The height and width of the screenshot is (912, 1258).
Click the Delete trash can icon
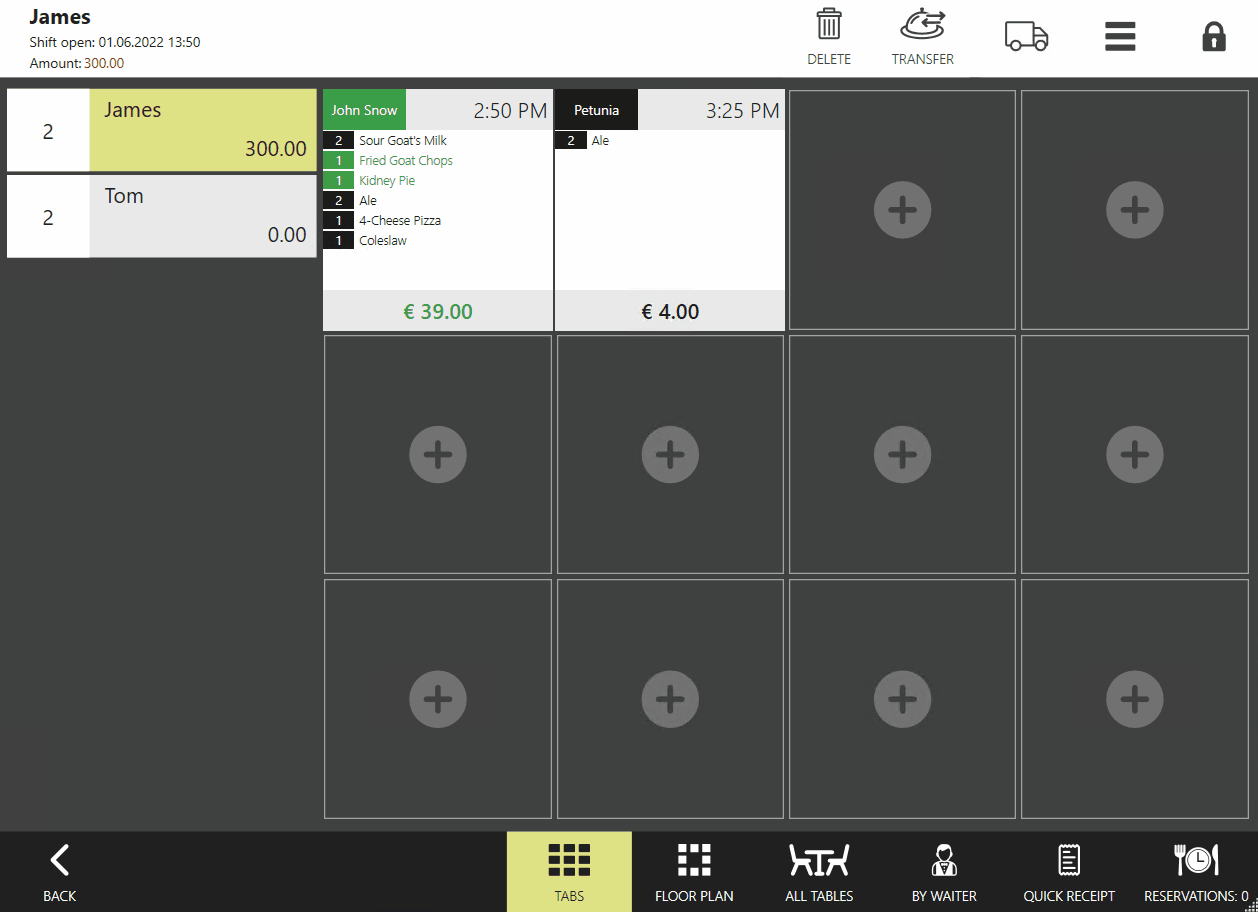coord(828,26)
